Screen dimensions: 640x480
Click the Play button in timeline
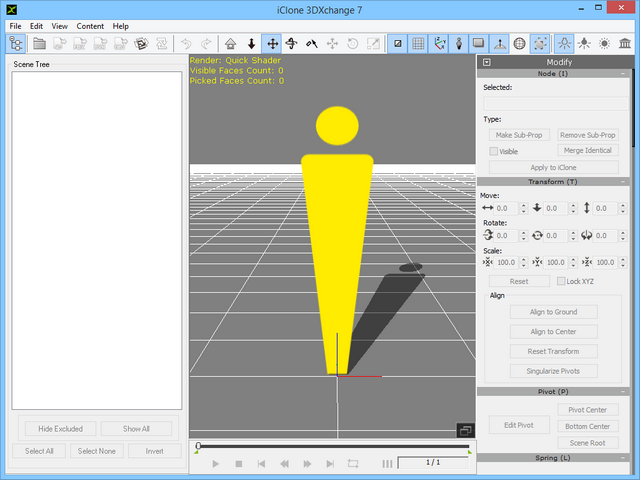coord(217,464)
